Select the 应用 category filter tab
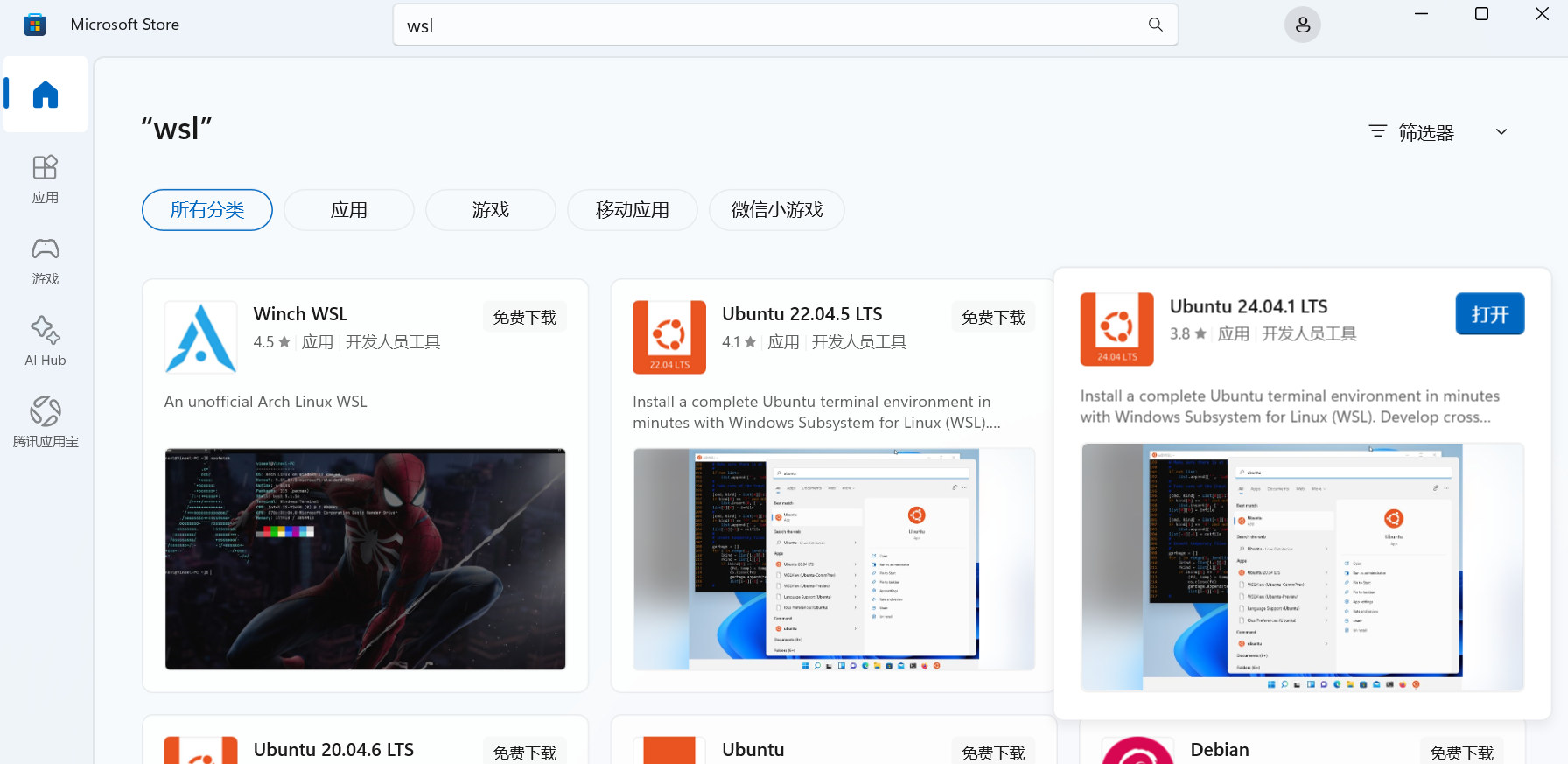The height and width of the screenshot is (764, 1568). coord(349,210)
